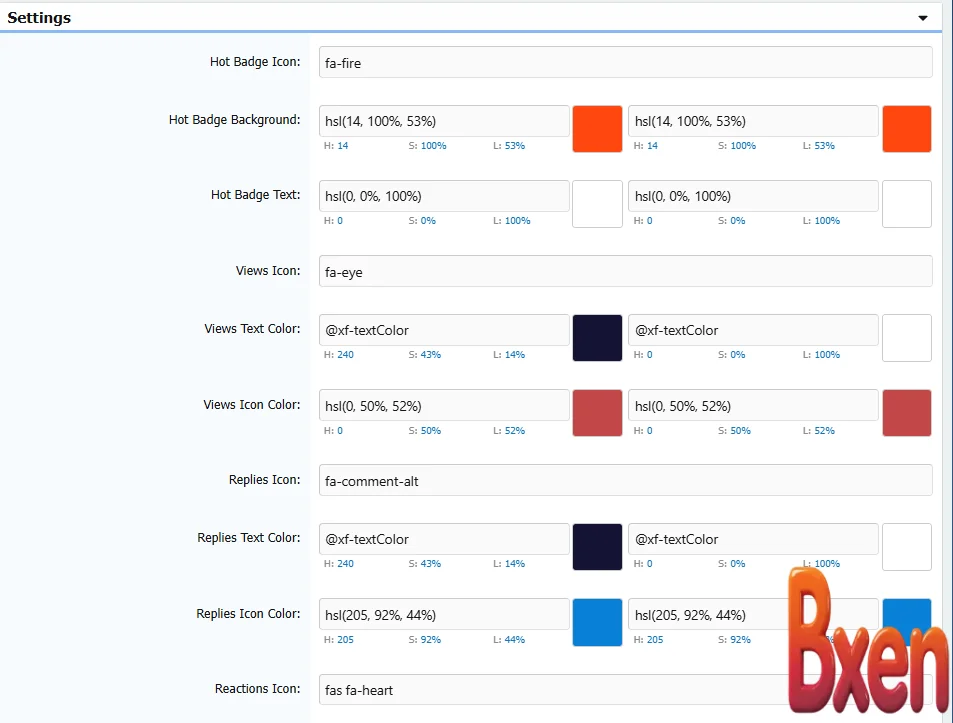Click the left Hot Badge Text white swatch
This screenshot has width=953, height=723.
coord(597,204)
